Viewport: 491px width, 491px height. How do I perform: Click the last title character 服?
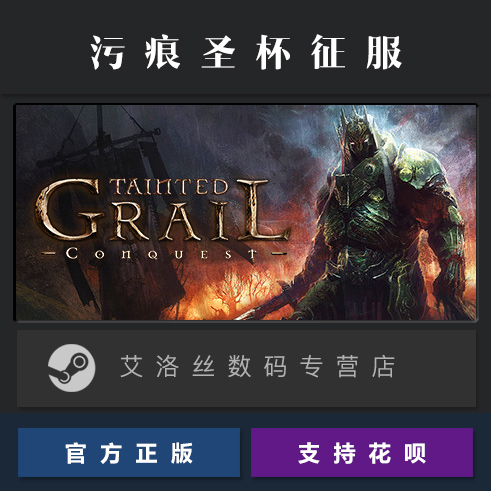click(384, 52)
